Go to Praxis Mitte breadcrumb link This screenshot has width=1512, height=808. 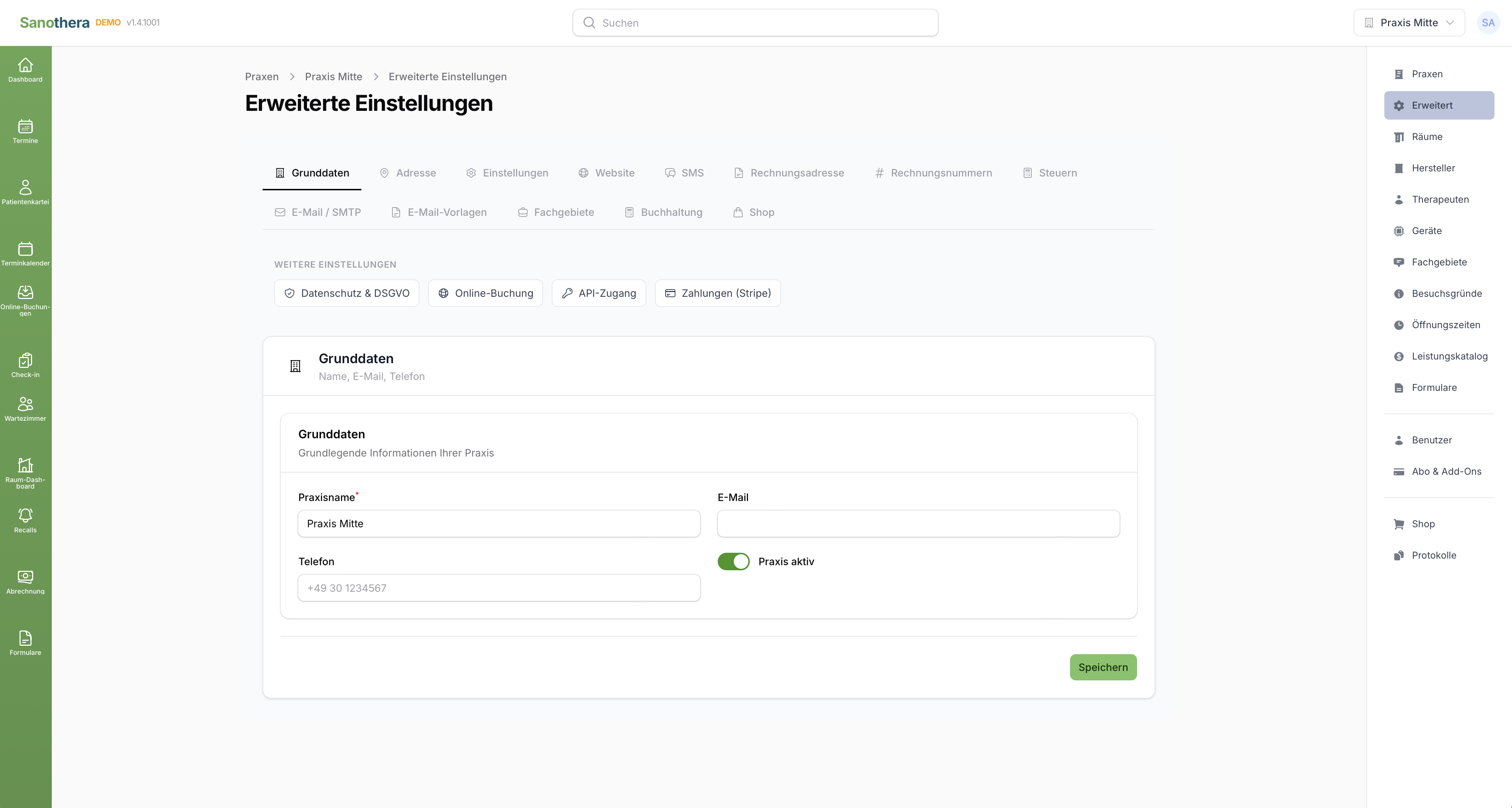pos(333,77)
